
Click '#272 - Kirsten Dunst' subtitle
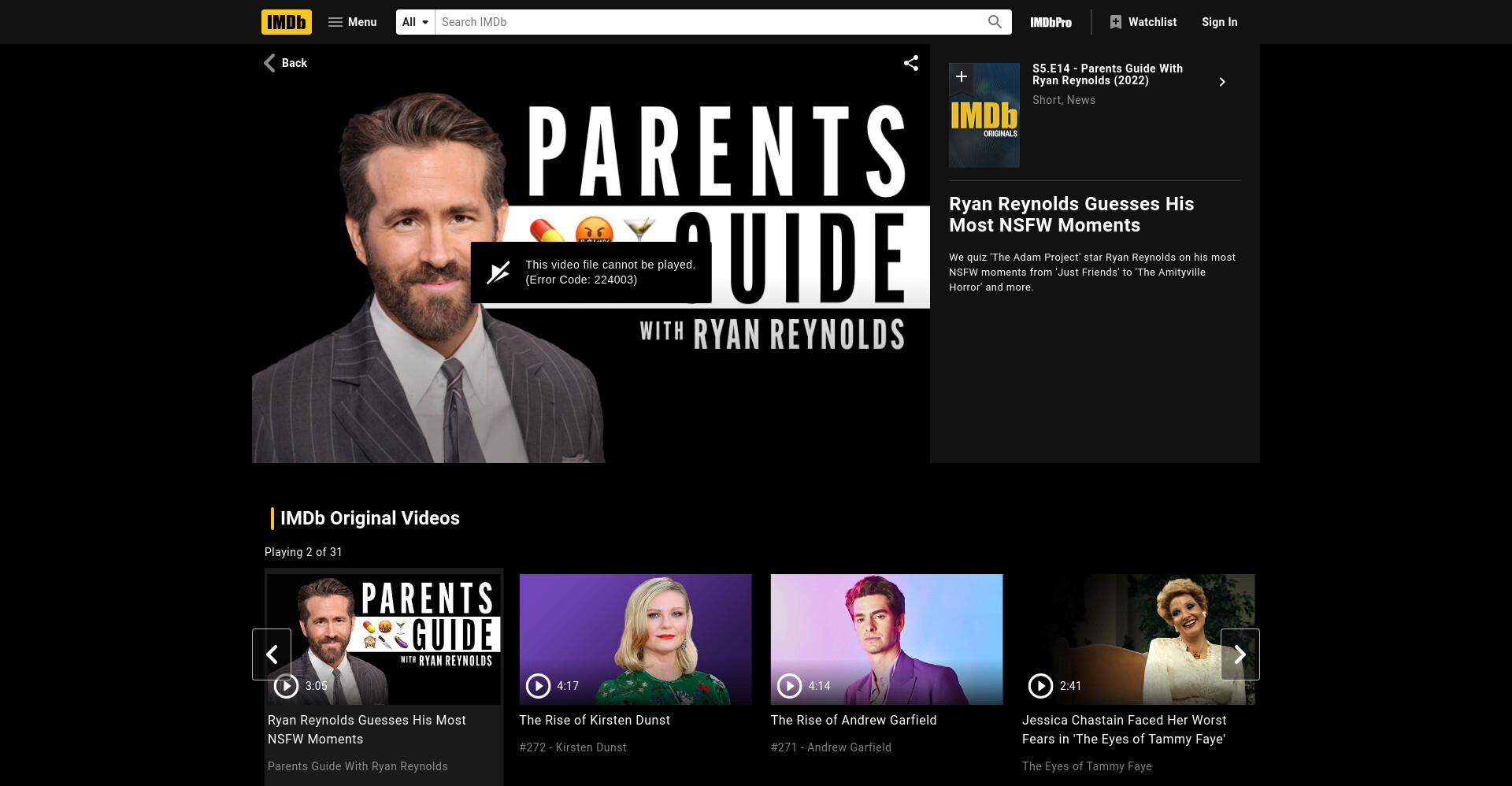tap(573, 747)
